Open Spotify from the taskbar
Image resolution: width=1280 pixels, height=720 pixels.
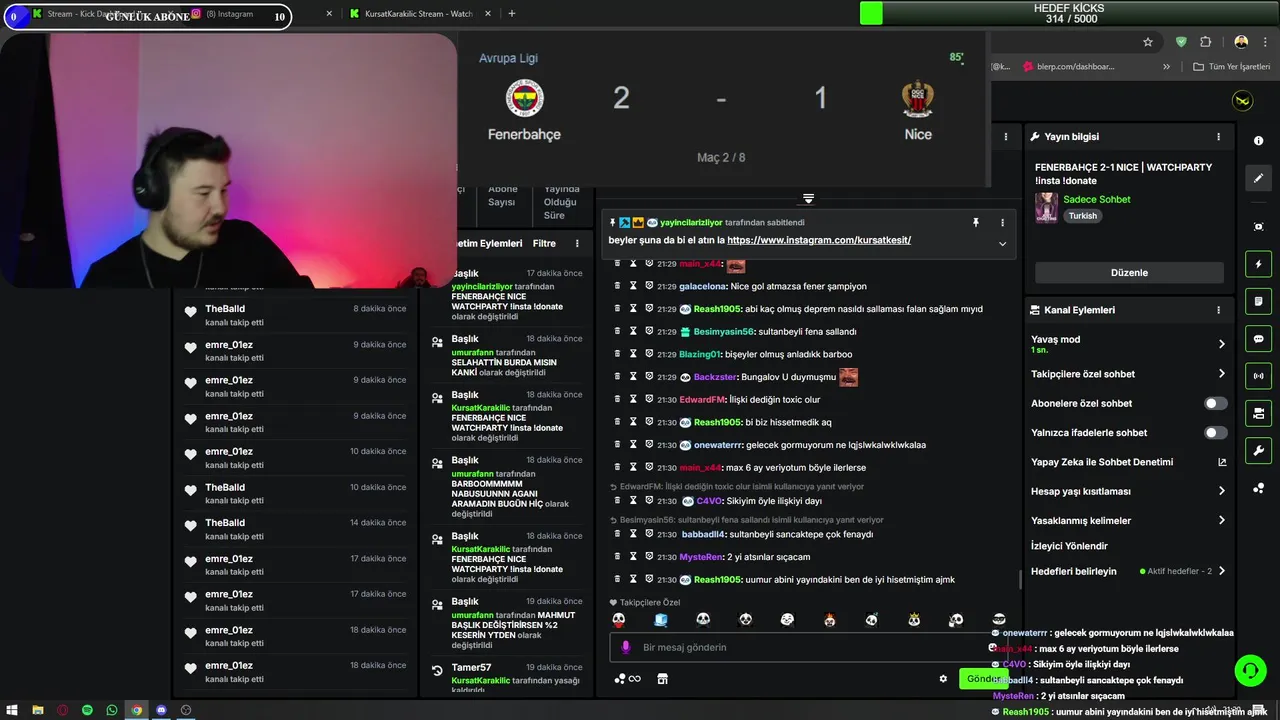(87, 710)
